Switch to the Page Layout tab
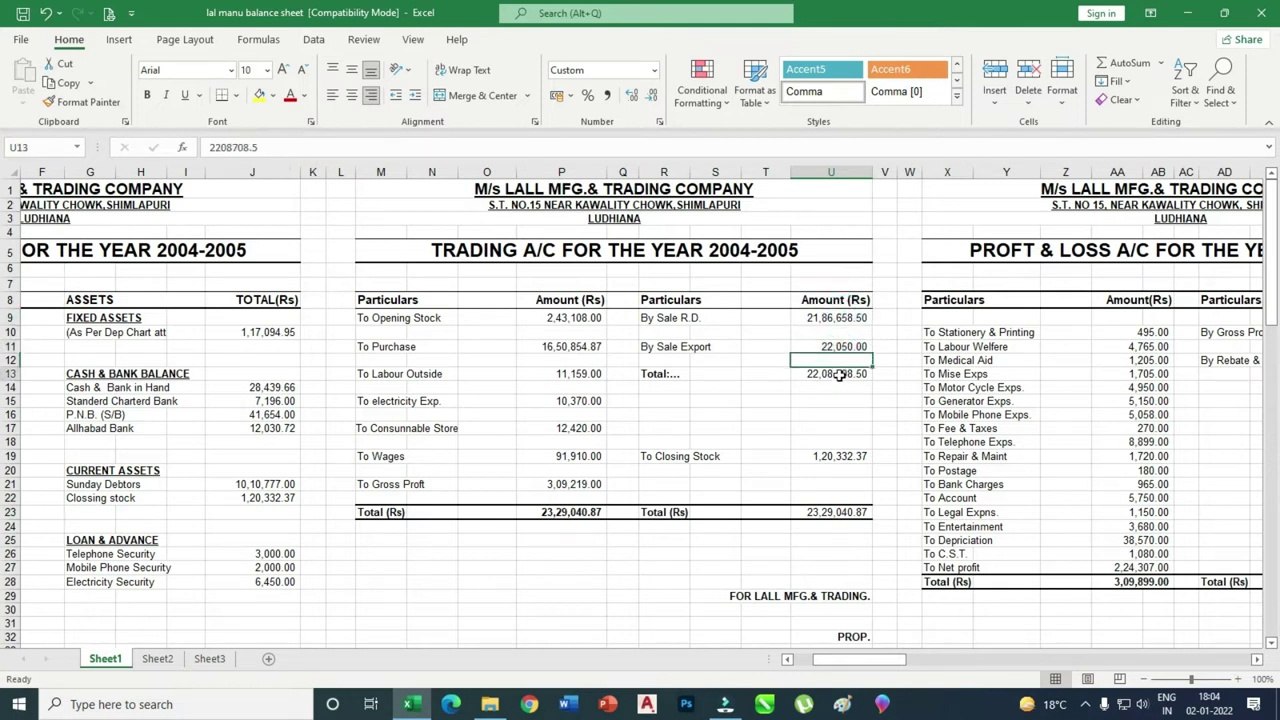This screenshot has height=720, width=1280. pos(185,39)
